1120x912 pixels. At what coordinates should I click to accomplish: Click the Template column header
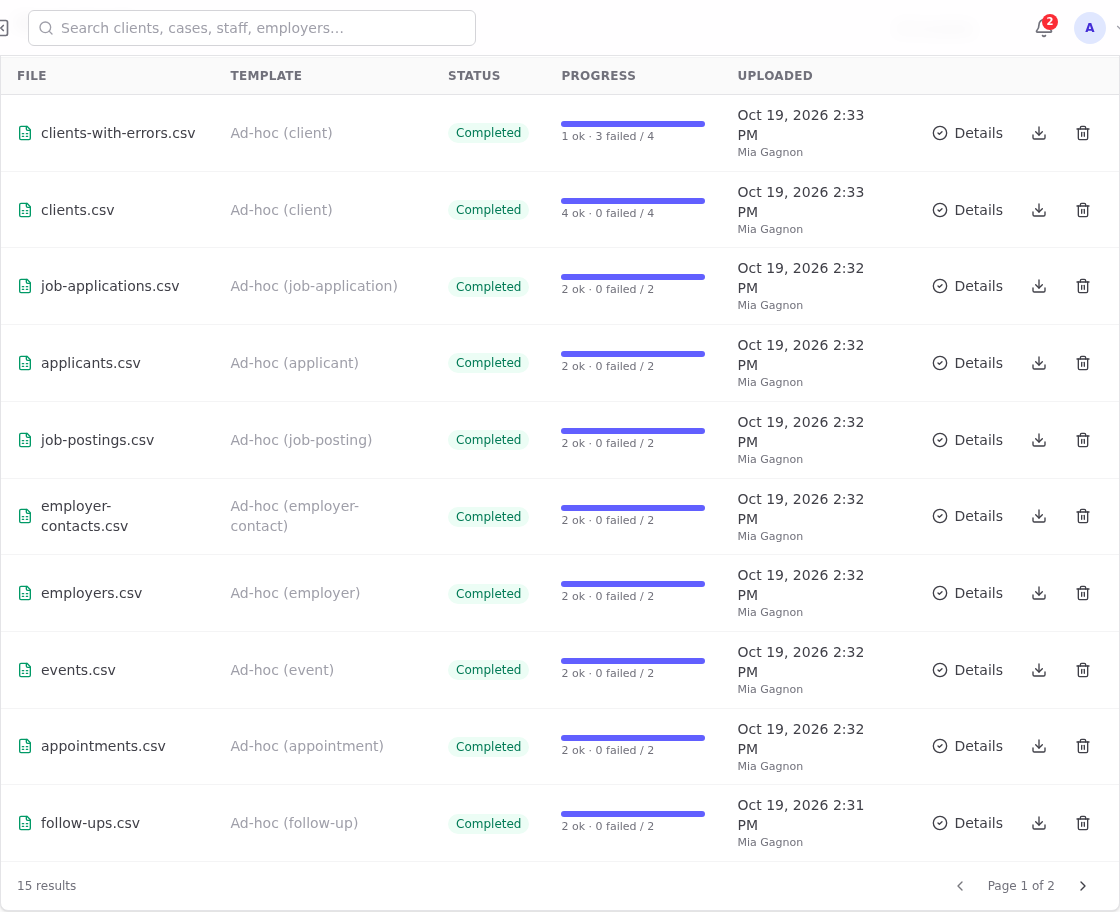pos(266,76)
